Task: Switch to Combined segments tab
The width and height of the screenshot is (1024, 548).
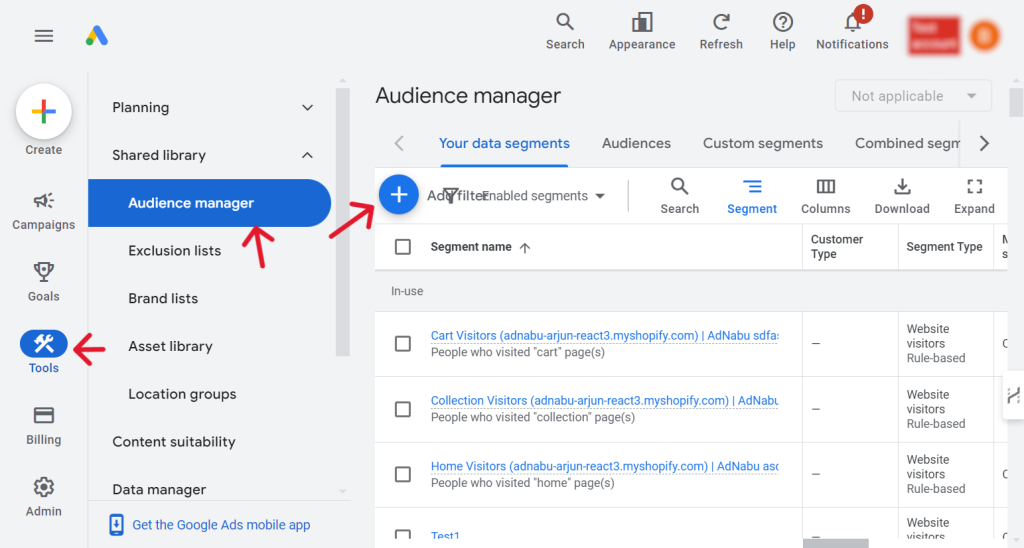Action: (x=907, y=143)
